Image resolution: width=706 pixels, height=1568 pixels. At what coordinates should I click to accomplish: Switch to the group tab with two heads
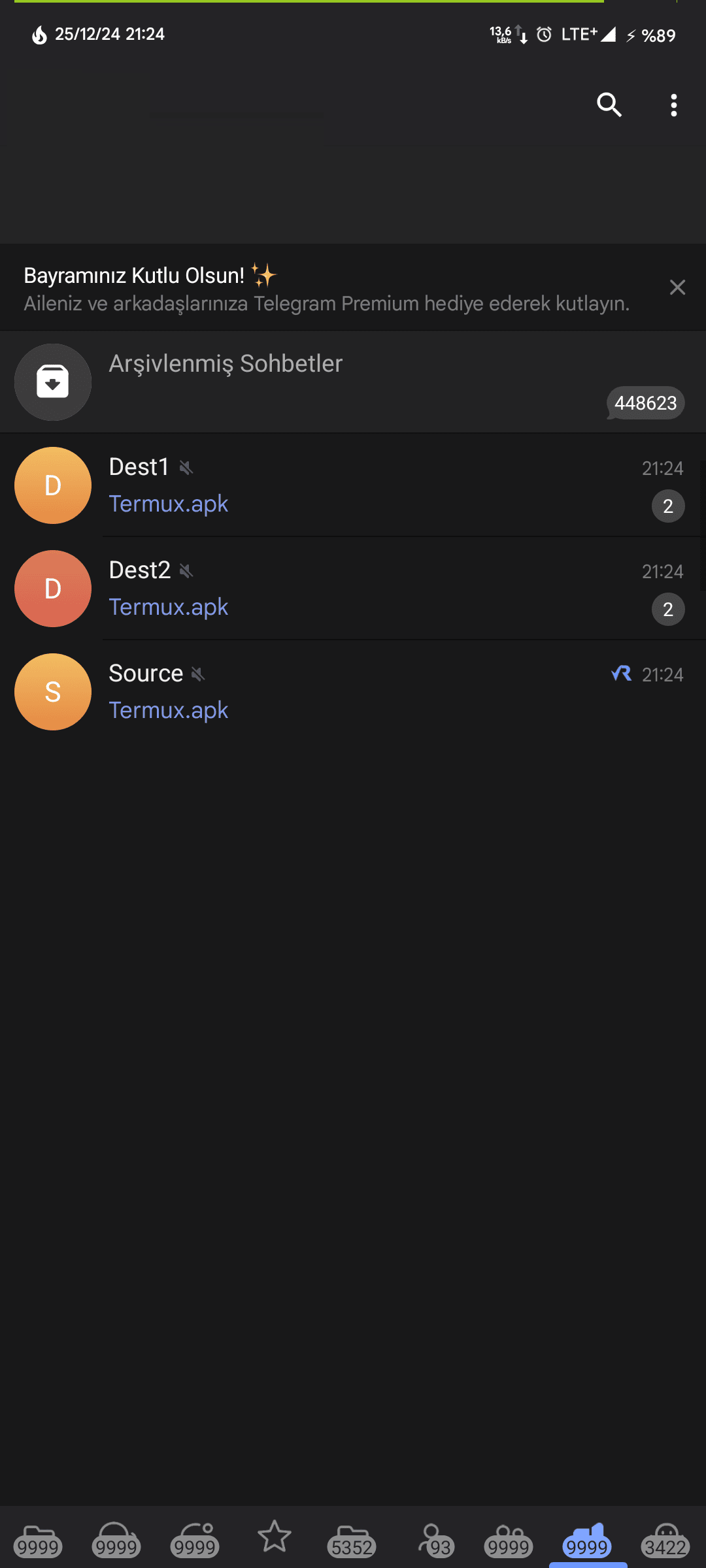[x=509, y=1541]
